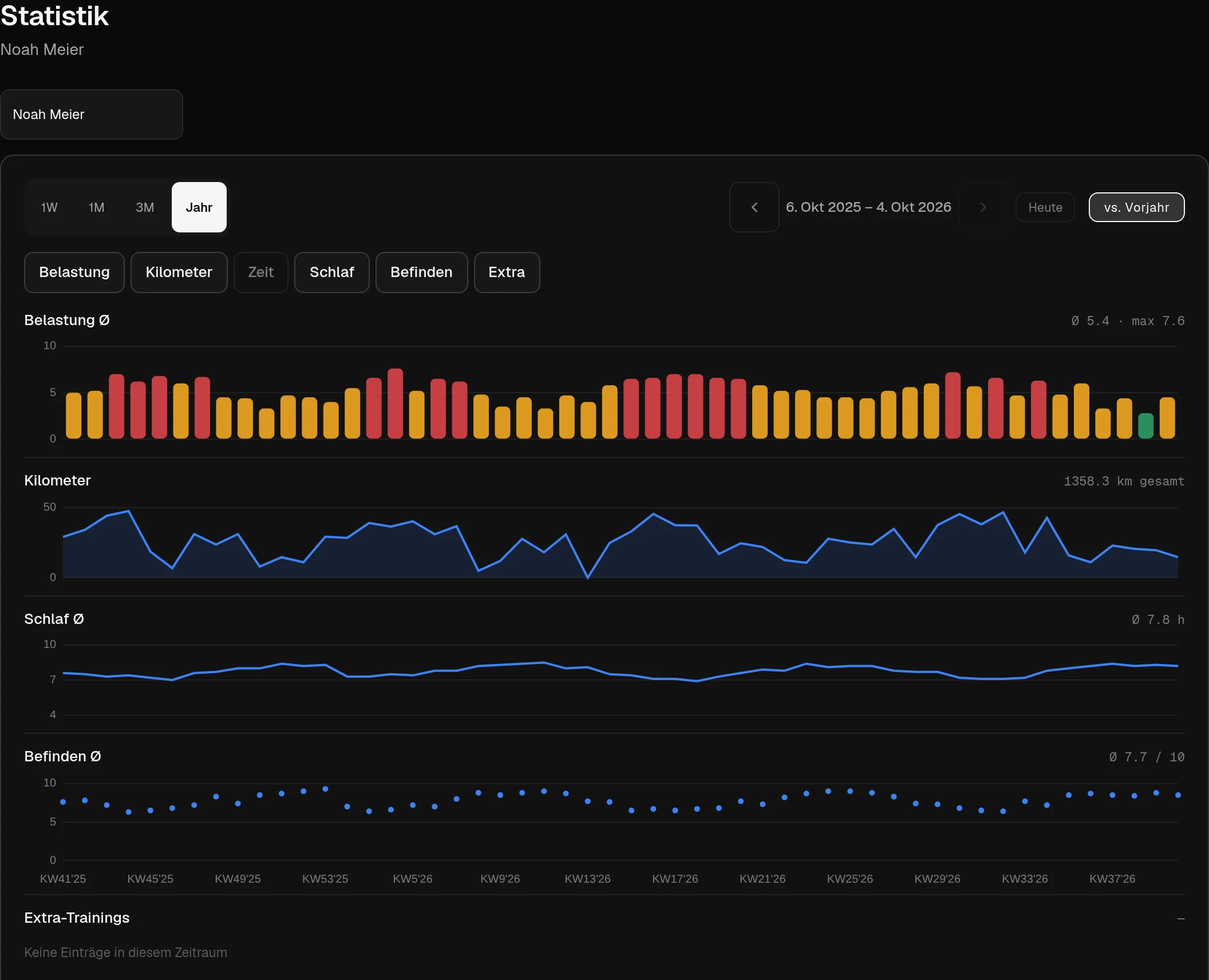Click the KW29'26 axis label
The width and height of the screenshot is (1209, 980).
(x=937, y=879)
